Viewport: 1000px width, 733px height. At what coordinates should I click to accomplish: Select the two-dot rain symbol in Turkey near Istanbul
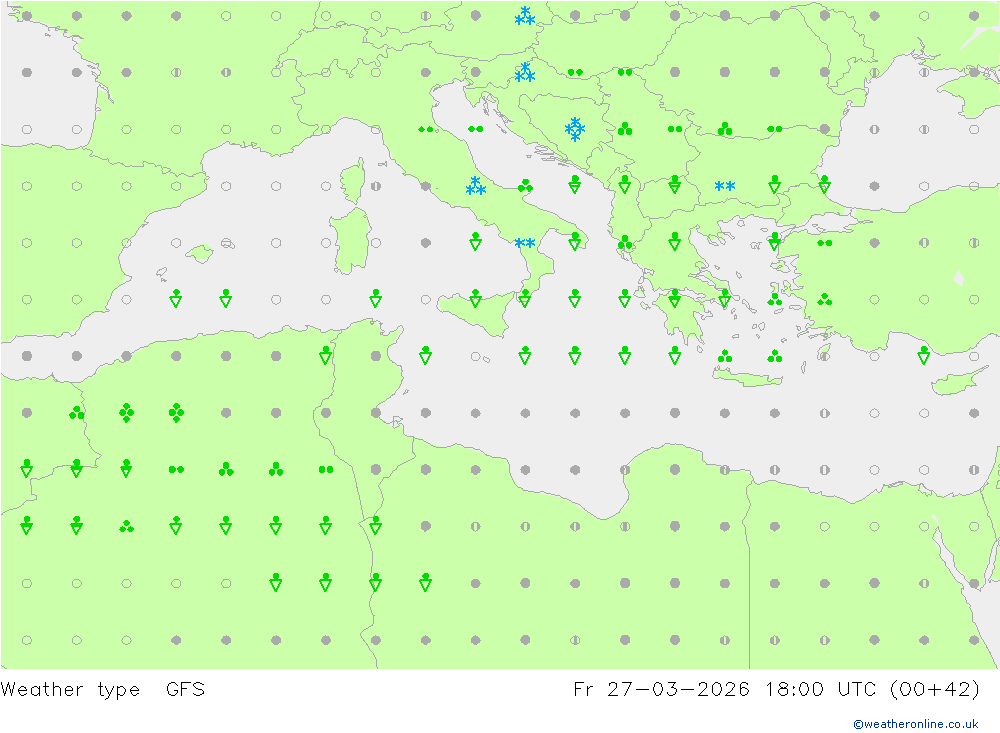pyautogui.click(x=825, y=243)
